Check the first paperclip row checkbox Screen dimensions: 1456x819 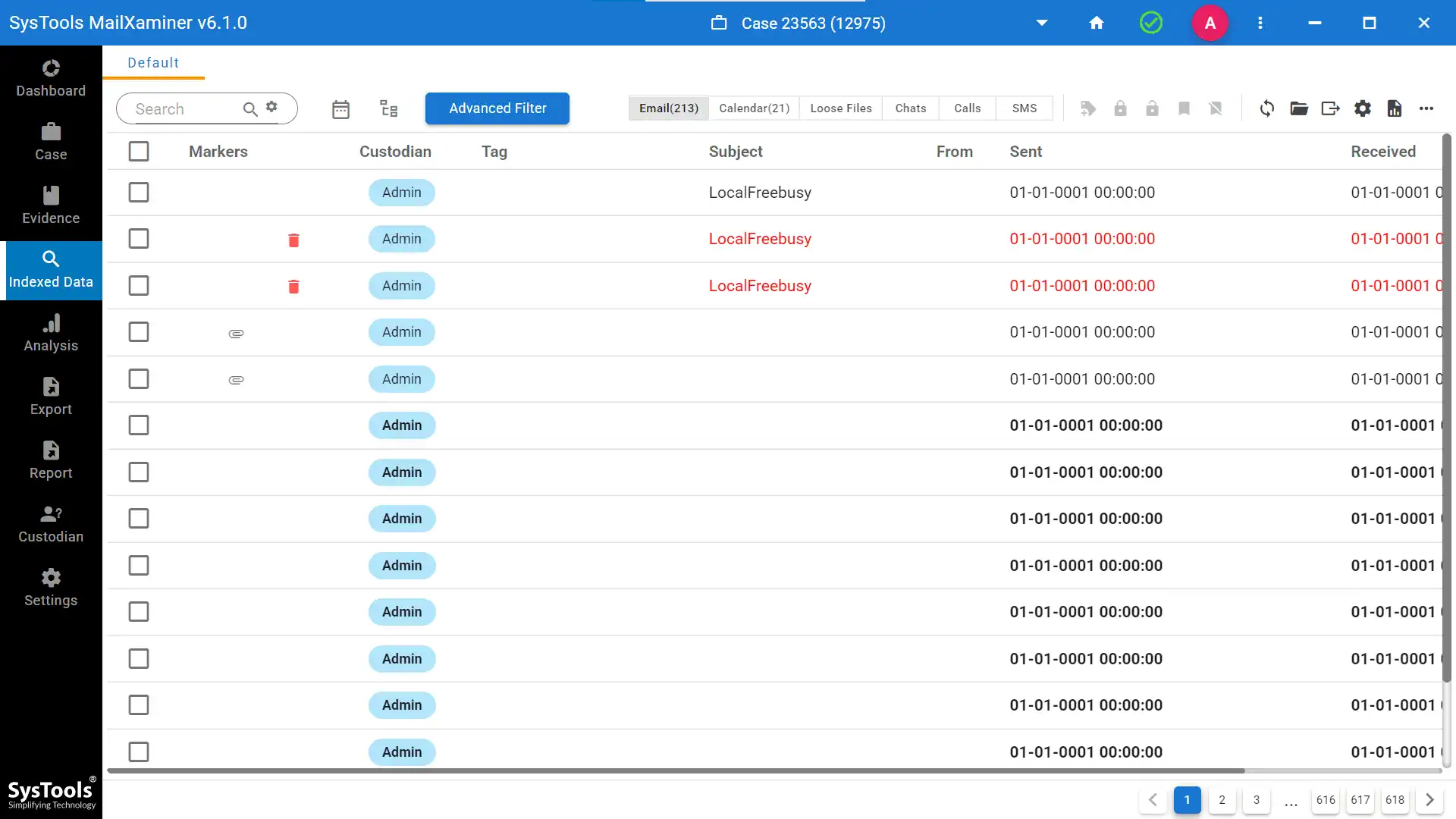[x=139, y=332]
